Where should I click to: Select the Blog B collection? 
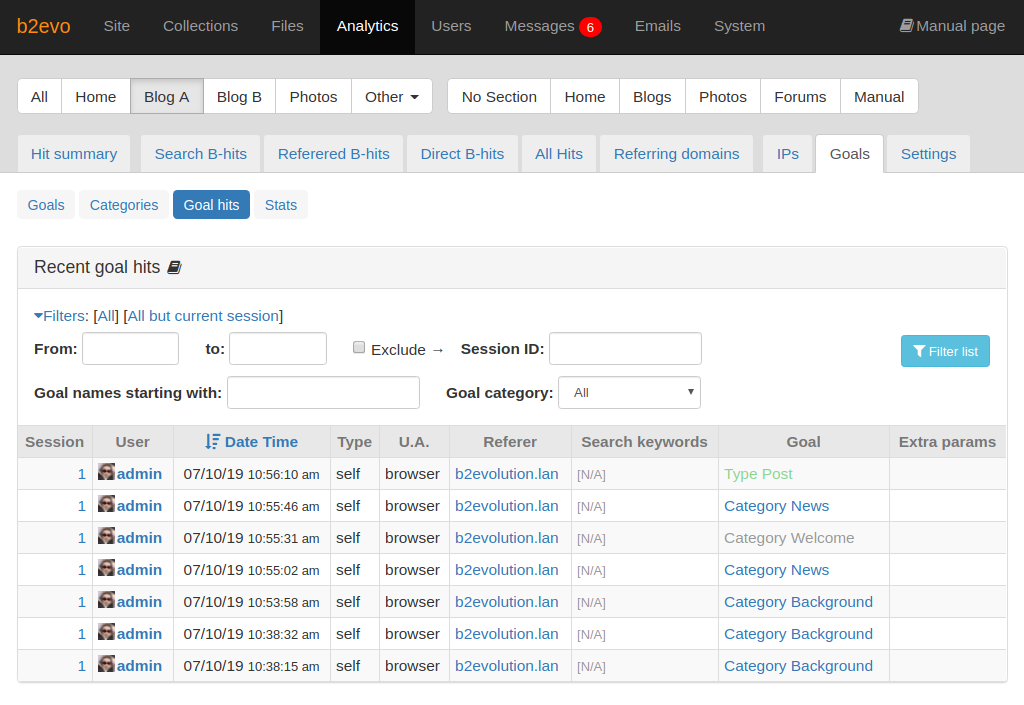pyautogui.click(x=239, y=97)
